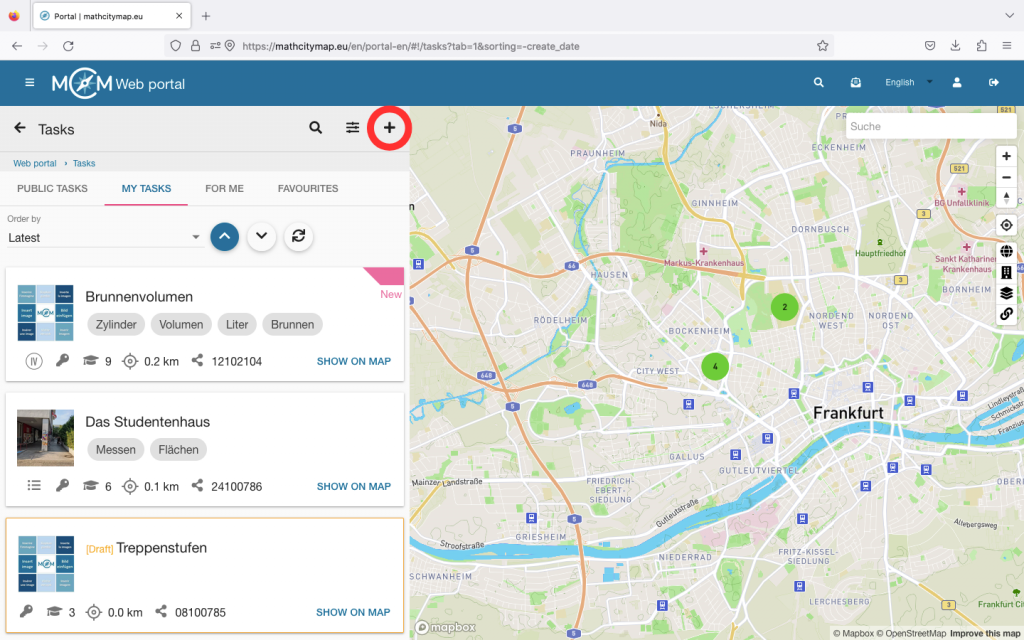Toggle ascending sort order arrow
Screen dimensions: 1024x640
tap(225, 236)
